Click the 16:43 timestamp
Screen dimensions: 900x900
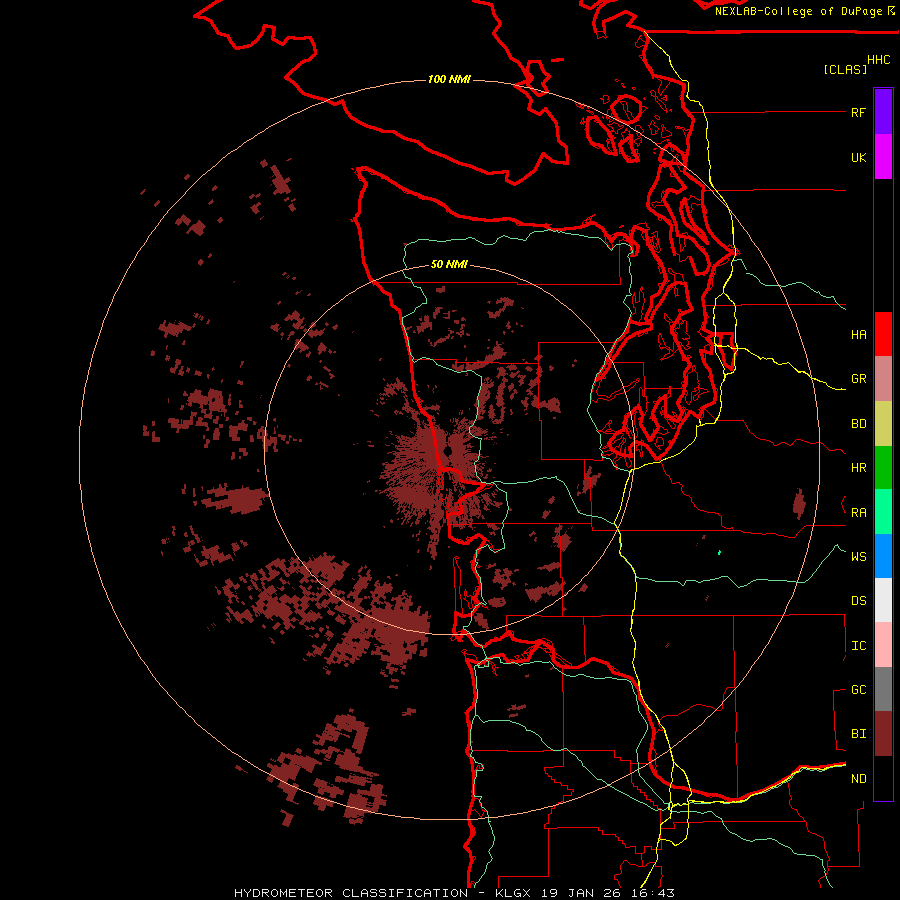[x=655, y=893]
